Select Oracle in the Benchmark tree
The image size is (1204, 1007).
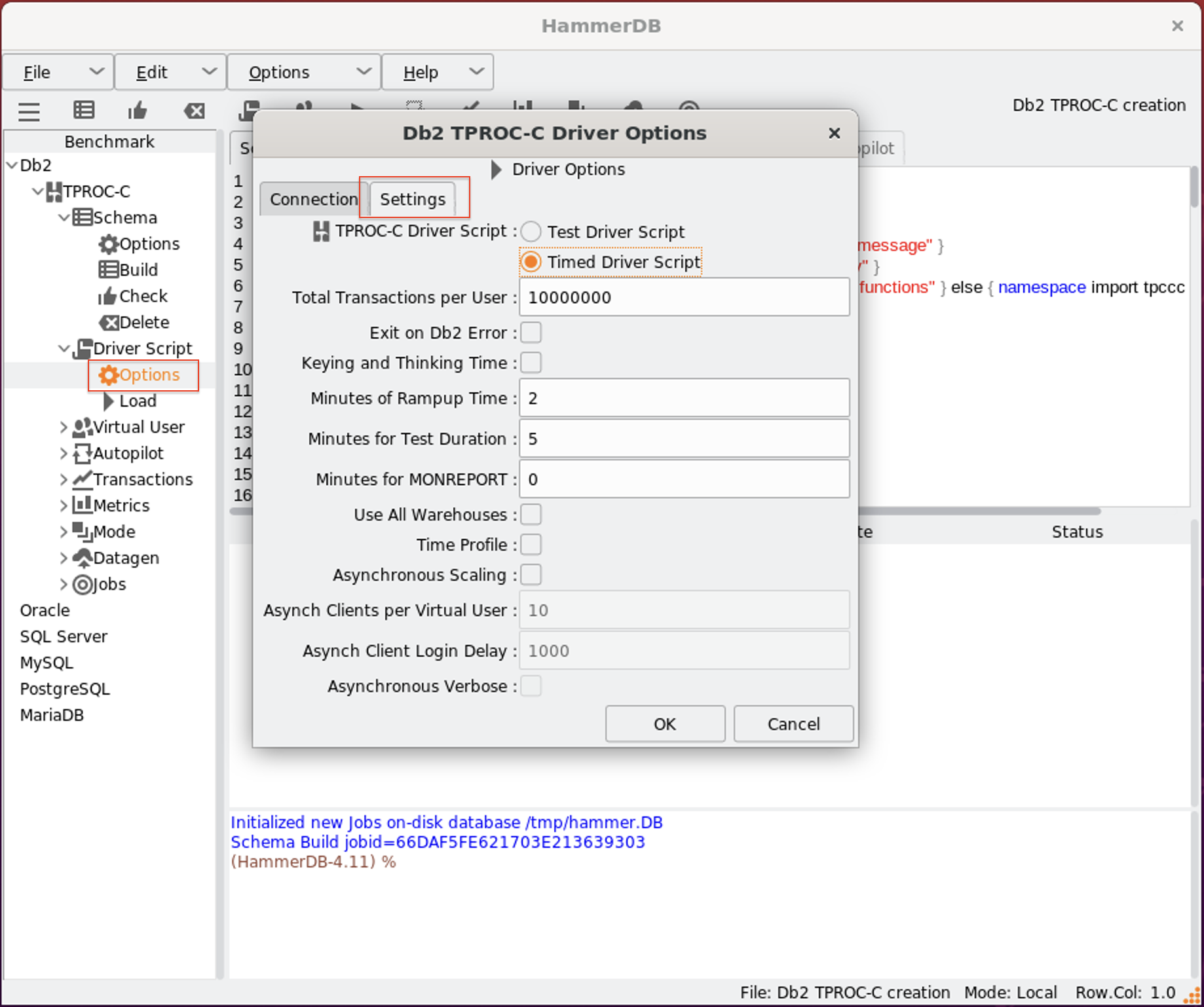(45, 610)
